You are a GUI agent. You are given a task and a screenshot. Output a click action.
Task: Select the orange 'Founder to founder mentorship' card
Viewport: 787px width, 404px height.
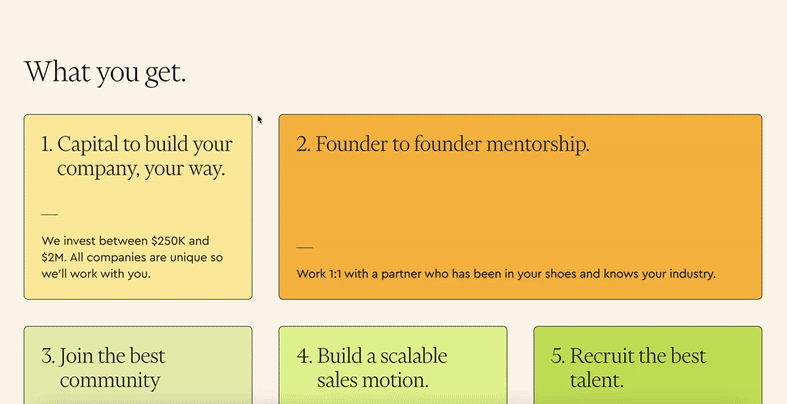(x=520, y=207)
